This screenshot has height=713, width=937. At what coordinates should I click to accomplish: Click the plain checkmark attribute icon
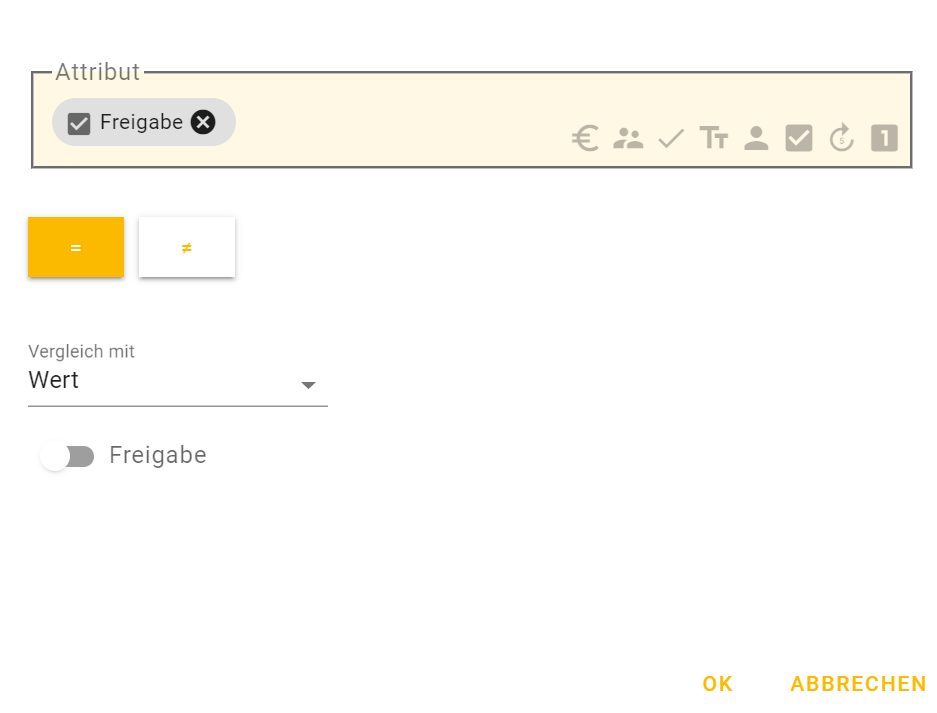pyautogui.click(x=671, y=138)
